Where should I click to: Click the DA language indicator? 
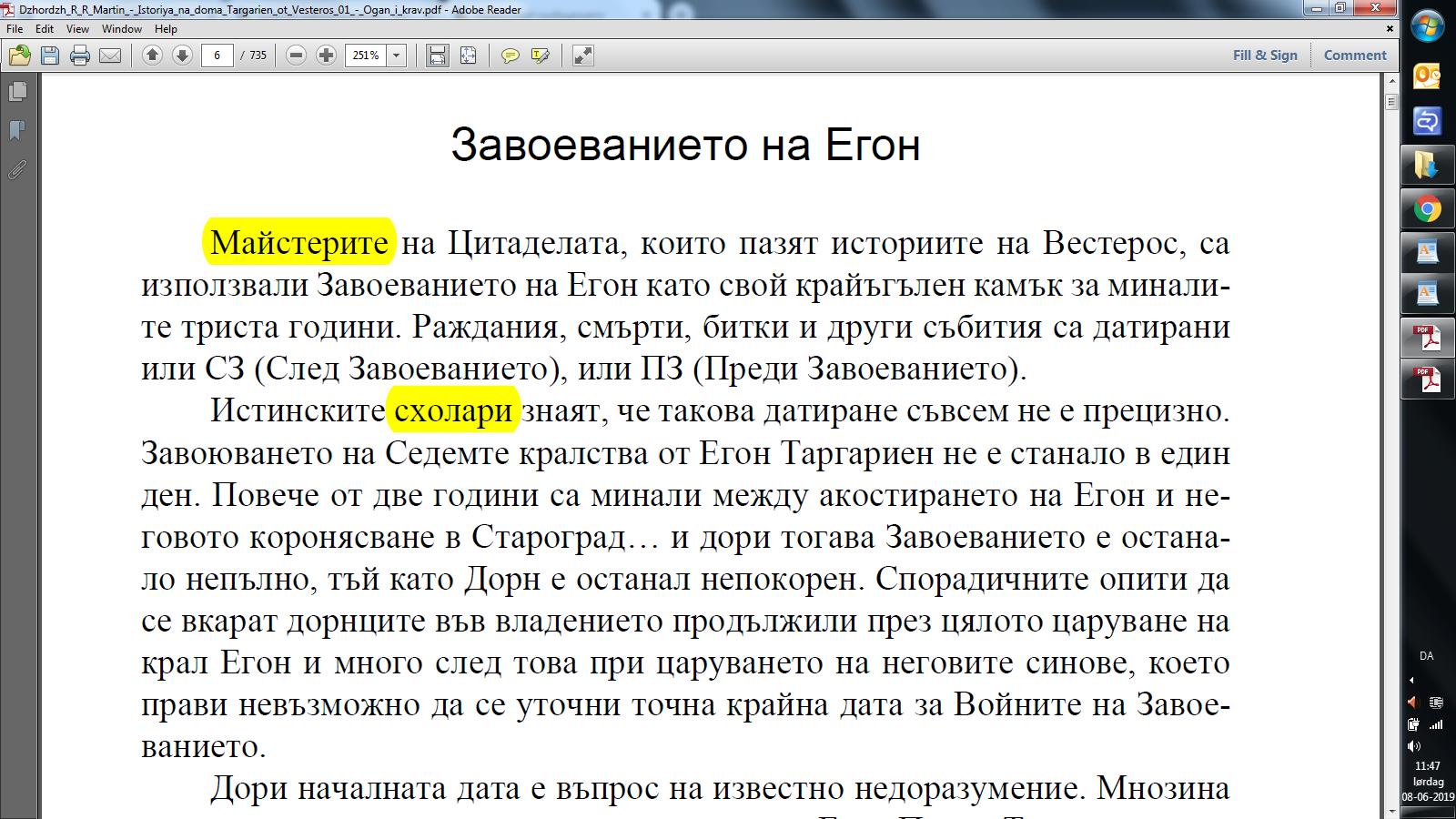pos(1426,656)
